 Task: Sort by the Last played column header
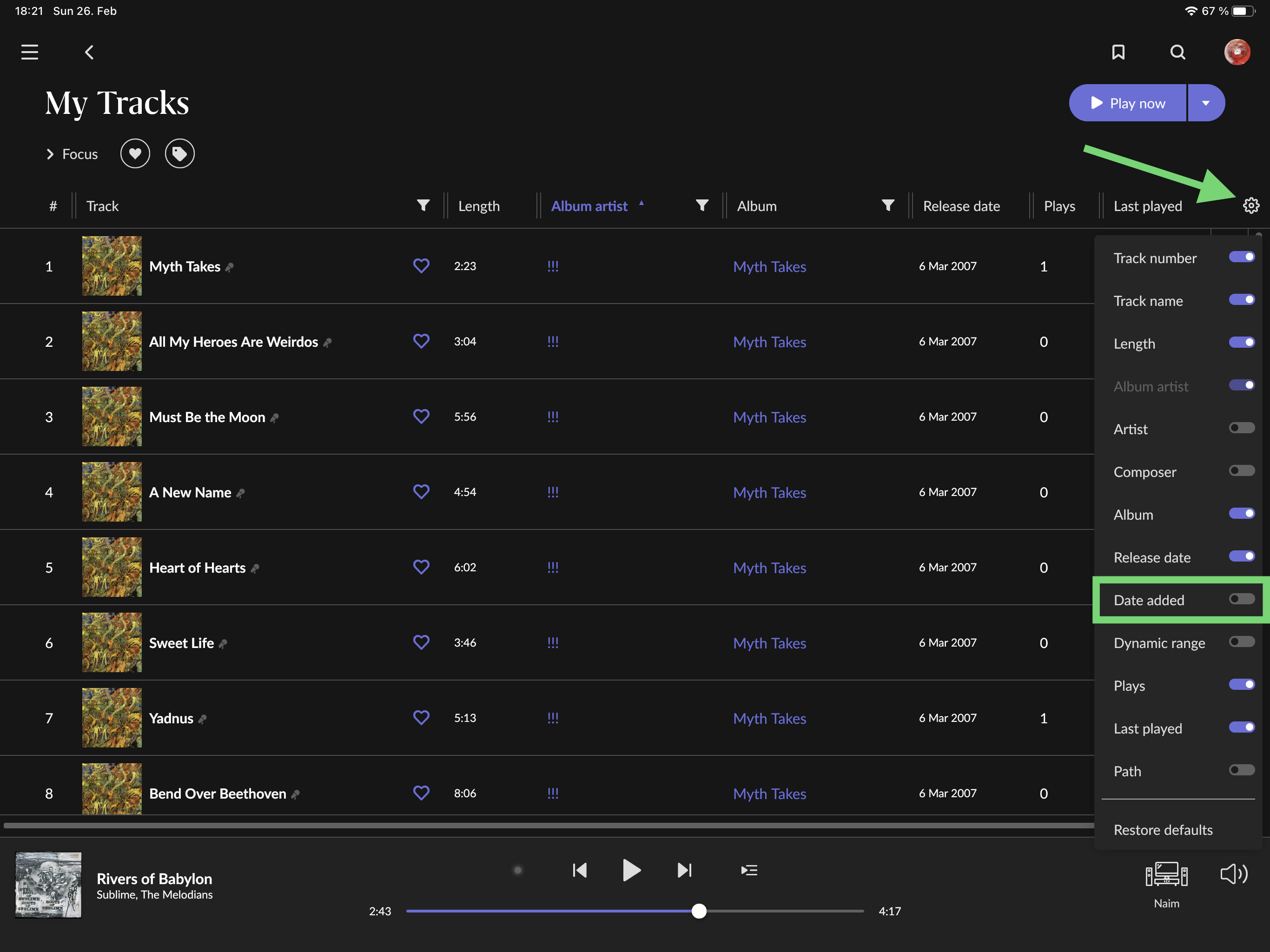[x=1148, y=205]
